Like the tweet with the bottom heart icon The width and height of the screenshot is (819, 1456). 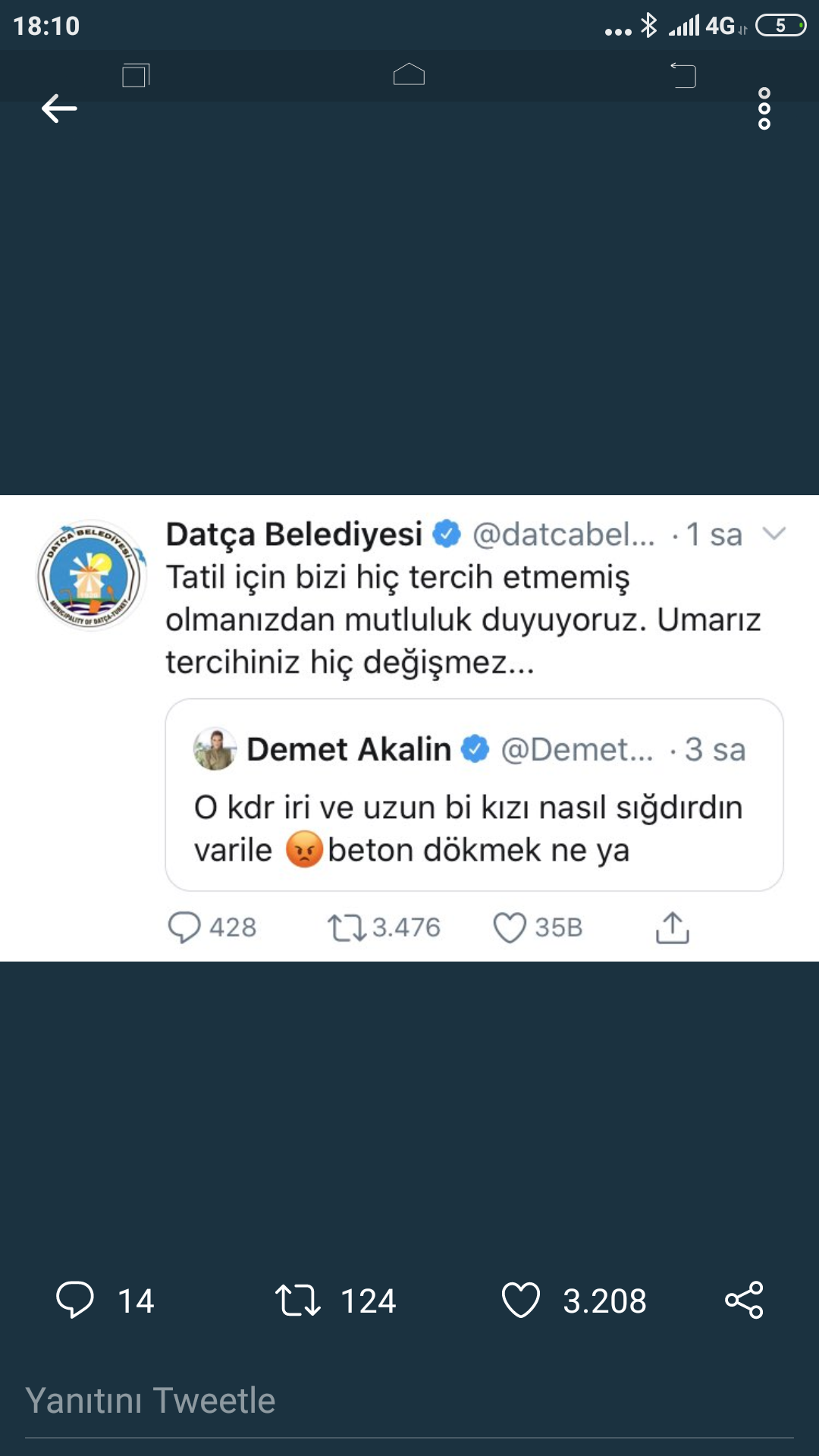click(521, 1300)
